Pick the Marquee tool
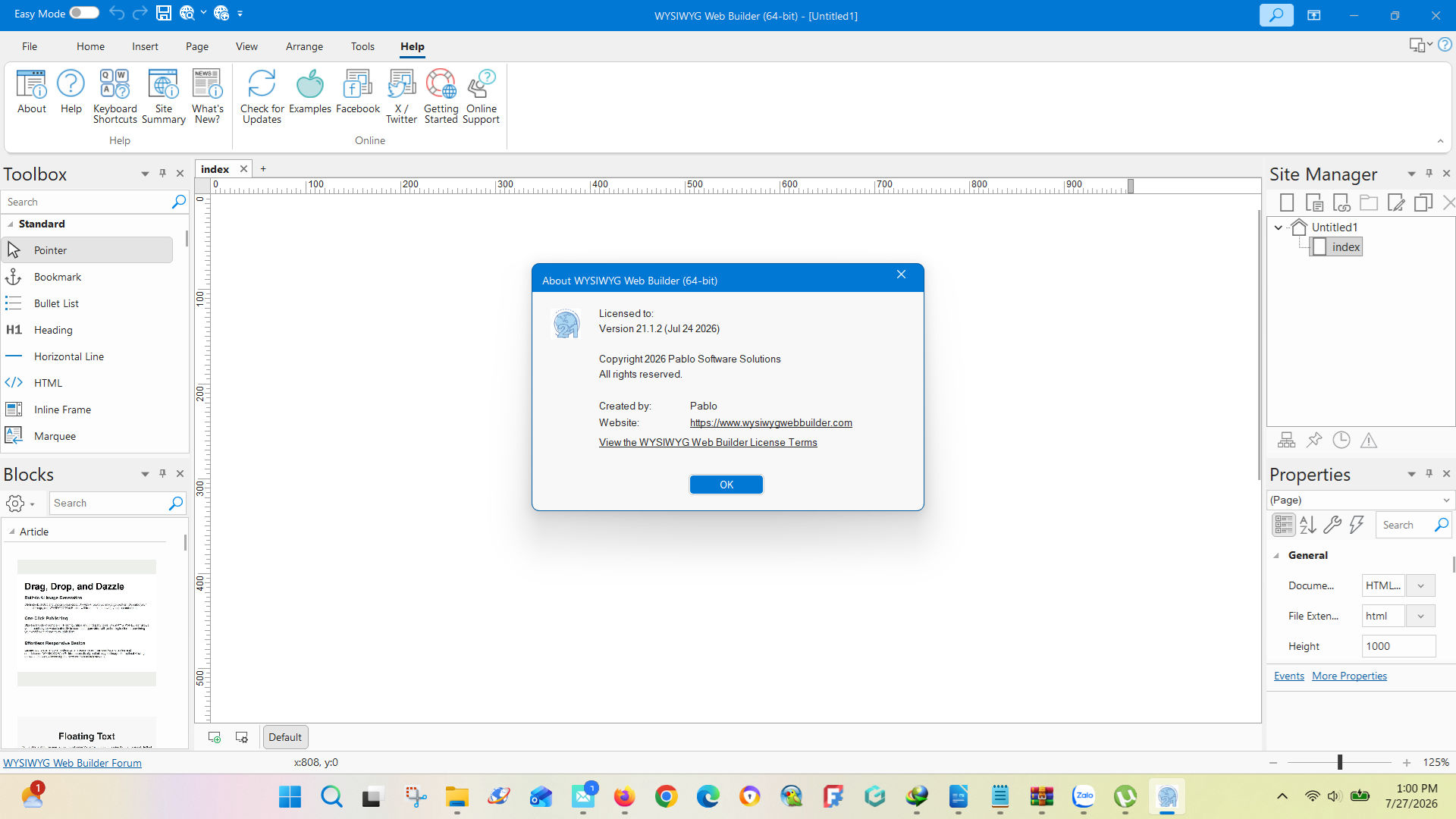The image size is (1456, 819). (88, 436)
